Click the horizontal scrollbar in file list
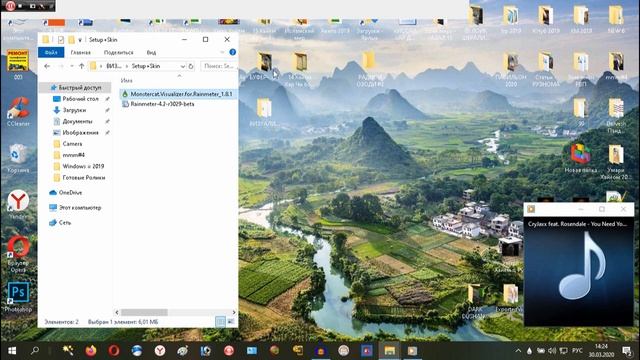Image resolution: width=640 pixels, height=360 pixels. [144, 312]
